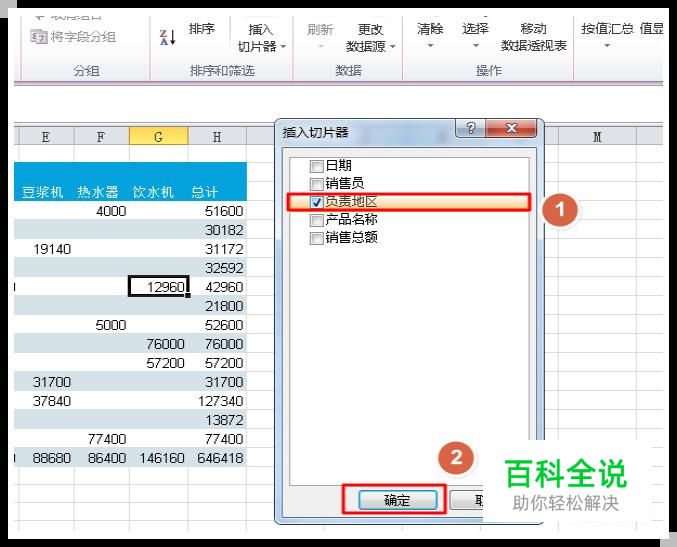Select the cell with value 19140
Screen dimensions: 677x547
(45, 249)
